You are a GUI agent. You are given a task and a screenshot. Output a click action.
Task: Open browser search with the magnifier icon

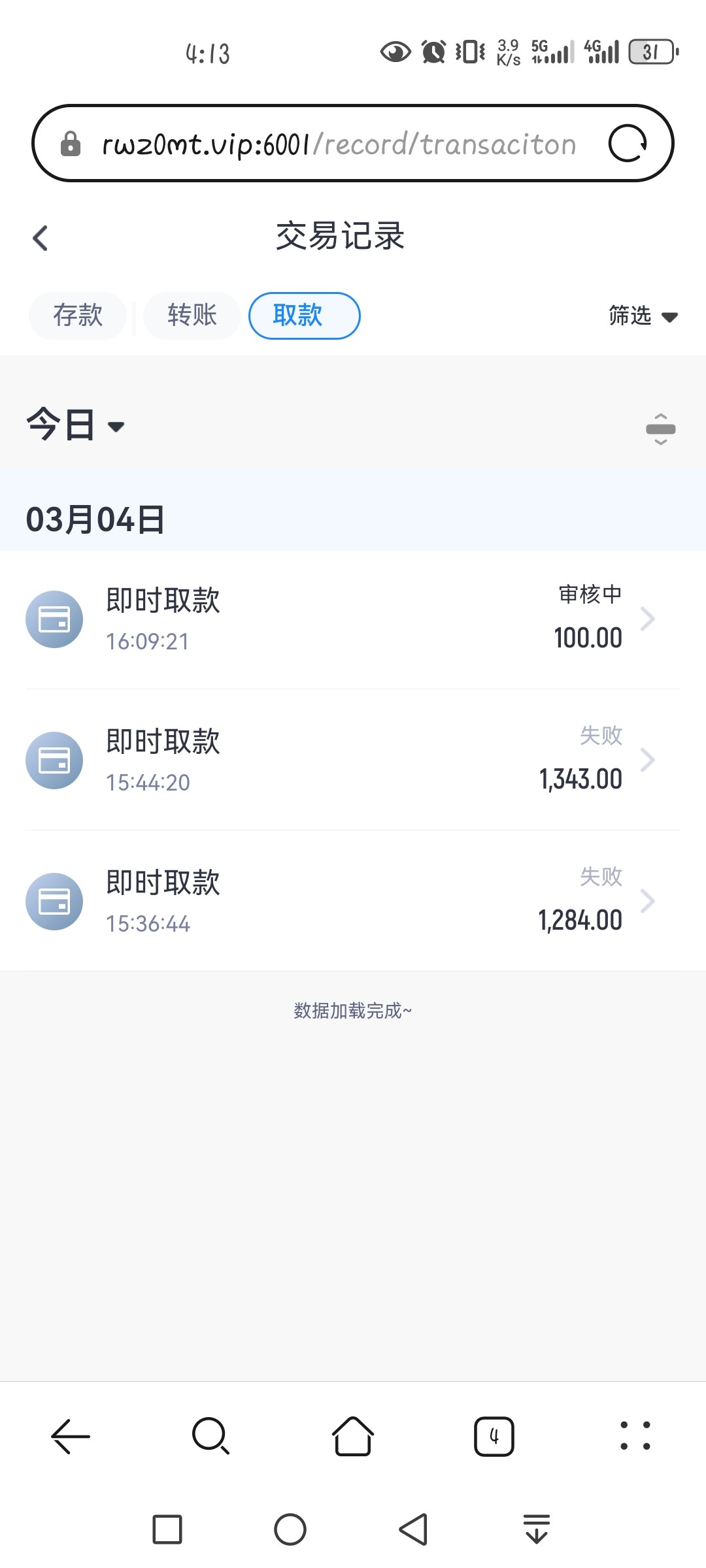(x=210, y=1437)
